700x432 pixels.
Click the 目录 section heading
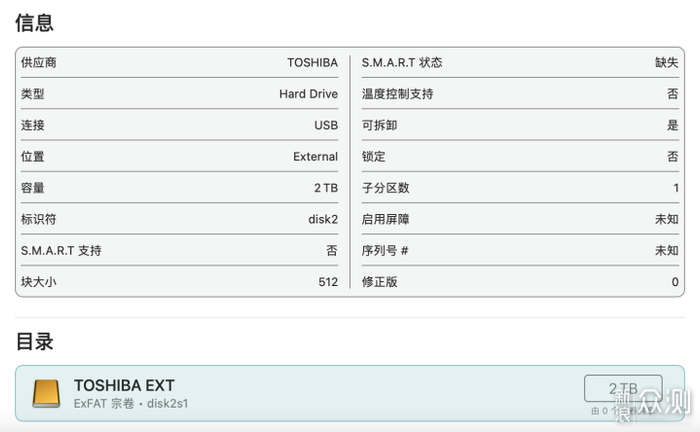tap(35, 342)
